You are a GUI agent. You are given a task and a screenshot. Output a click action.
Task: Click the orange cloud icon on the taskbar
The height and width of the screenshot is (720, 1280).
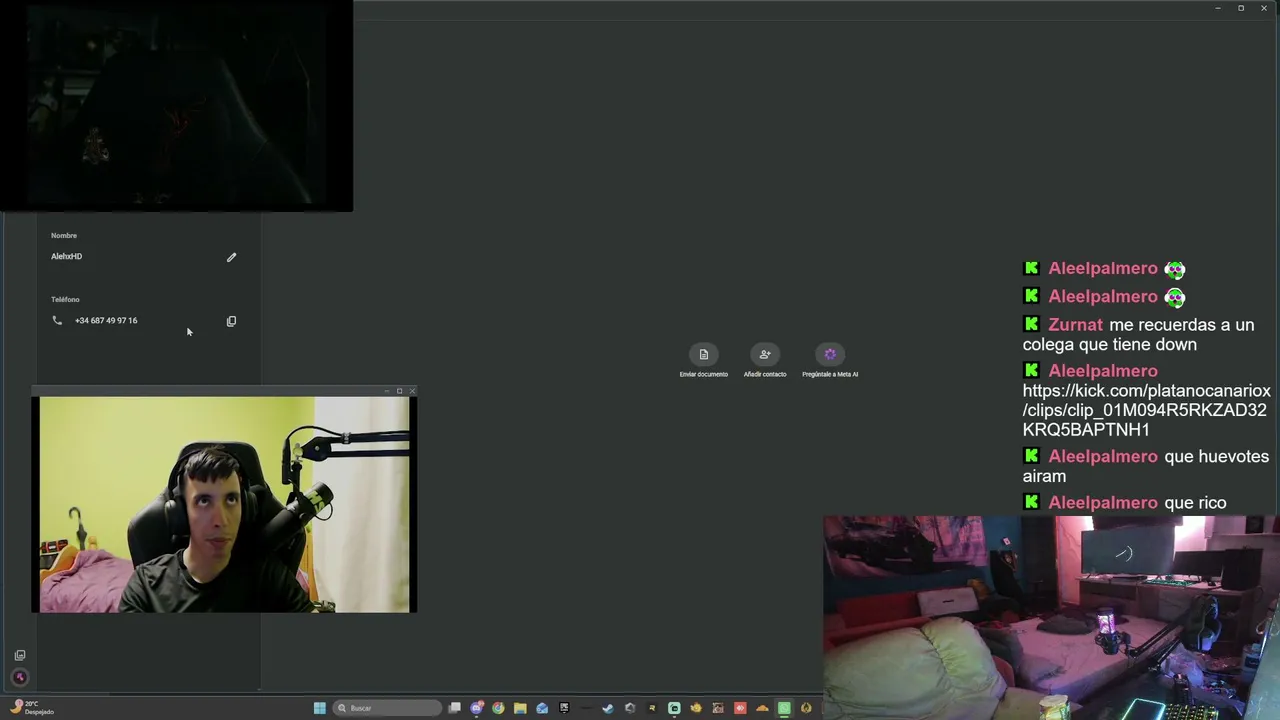point(762,708)
